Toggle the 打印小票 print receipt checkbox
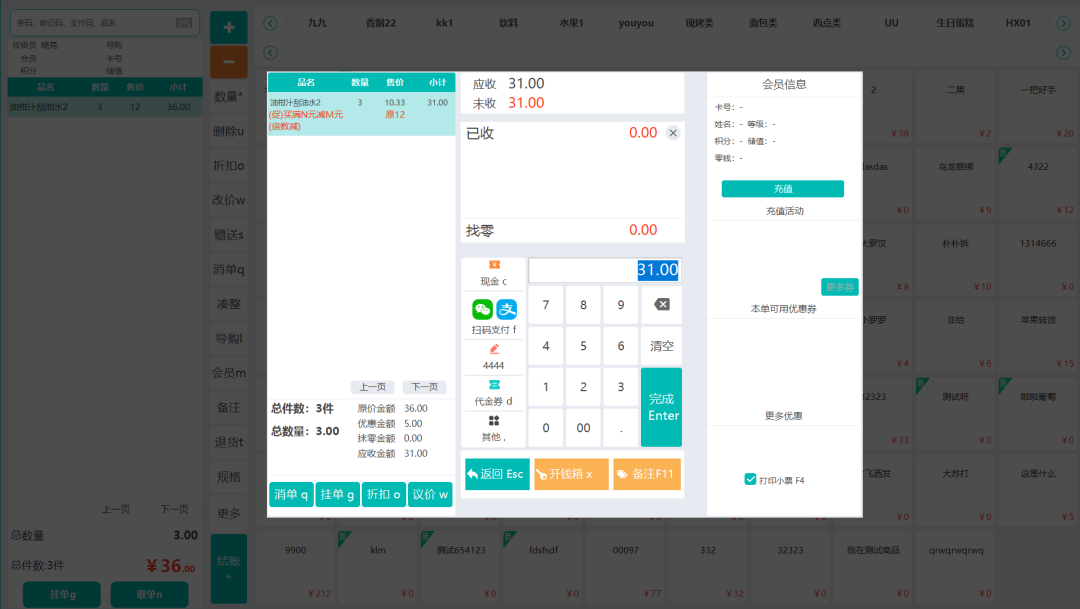1080x609 pixels. [x=750, y=480]
